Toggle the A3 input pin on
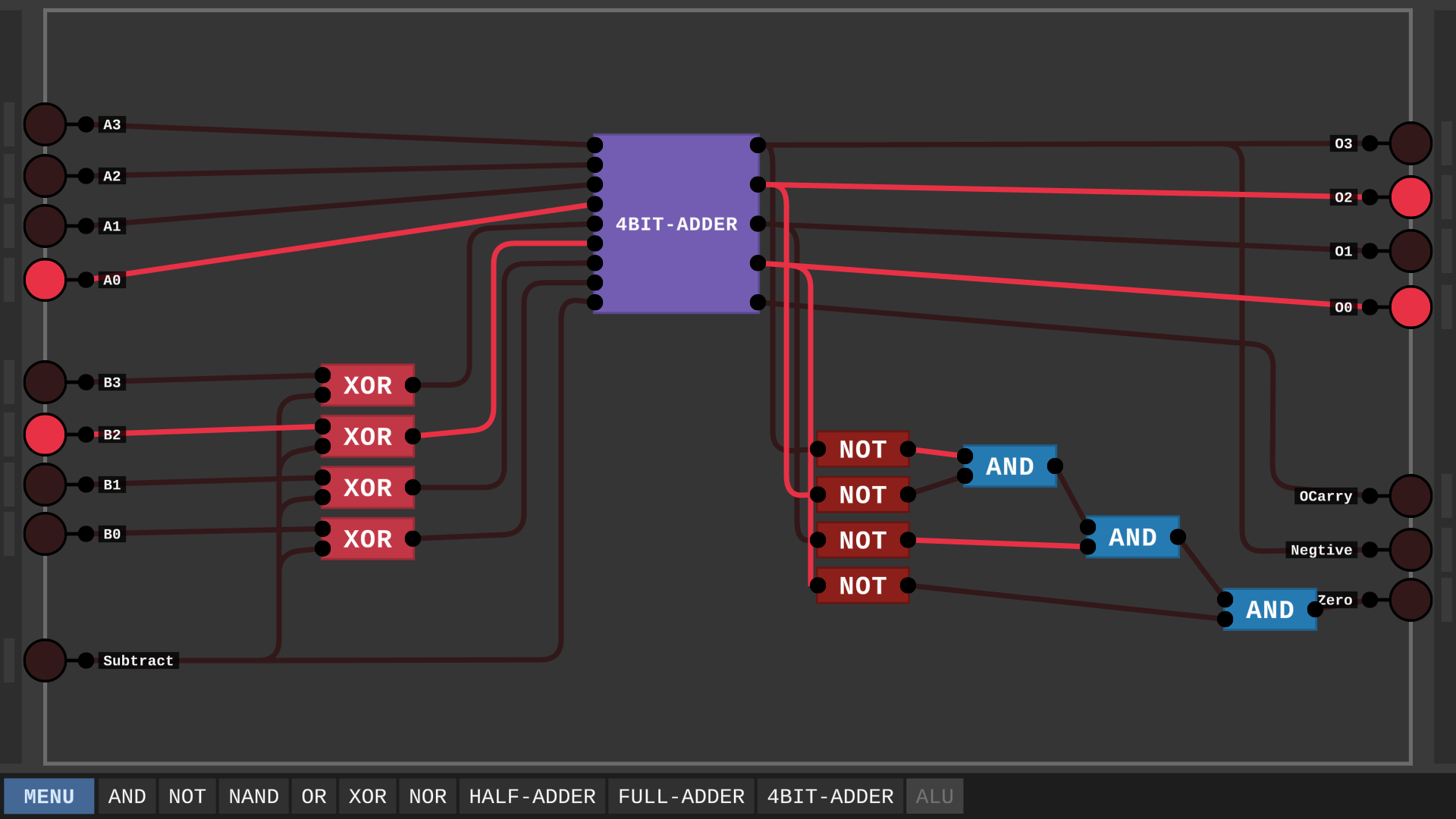Screen dimensions: 1456x819 pyautogui.click(x=45, y=124)
